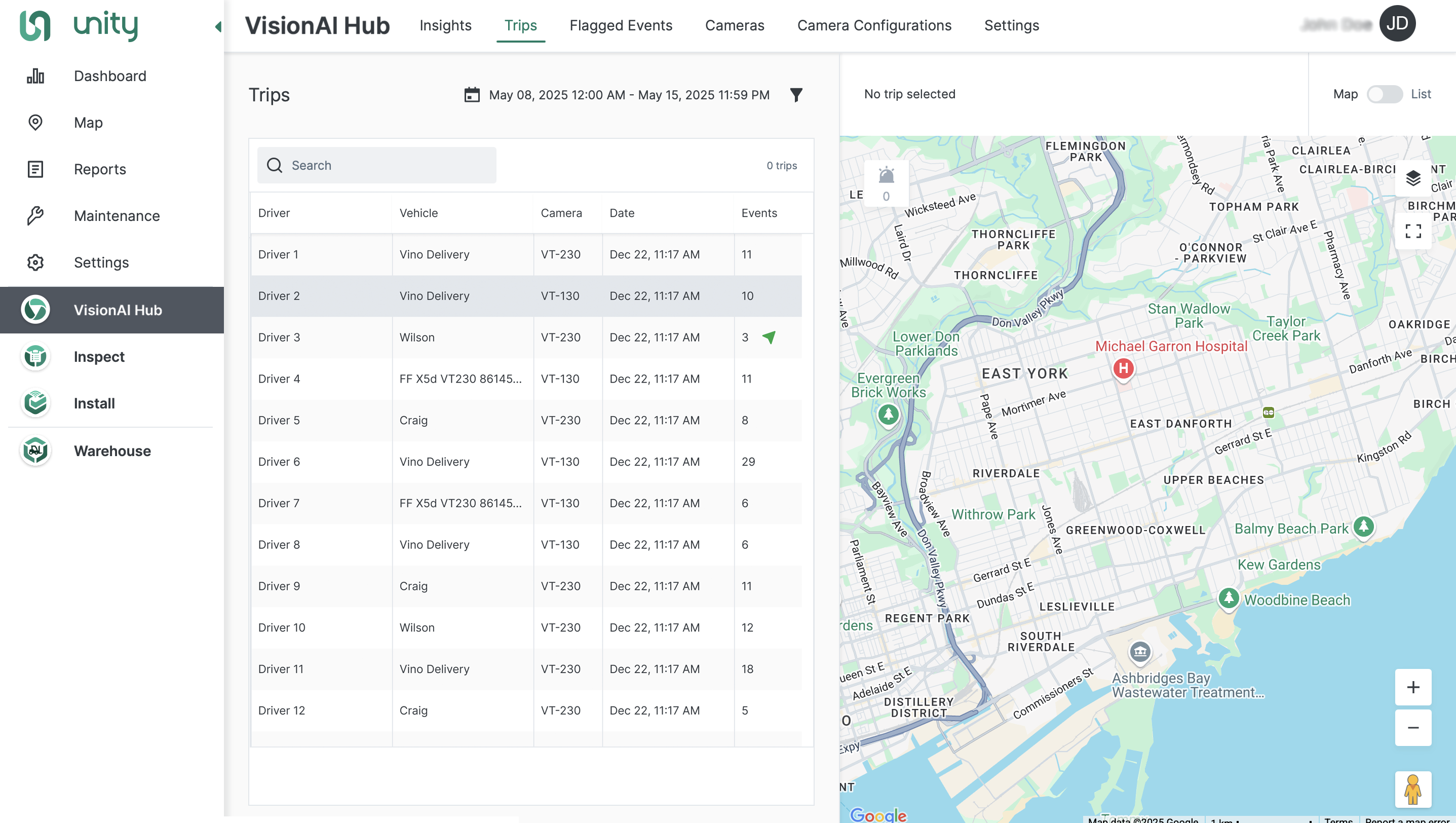Enter fullscreen map view
Viewport: 1456px width, 823px height.
tap(1412, 231)
